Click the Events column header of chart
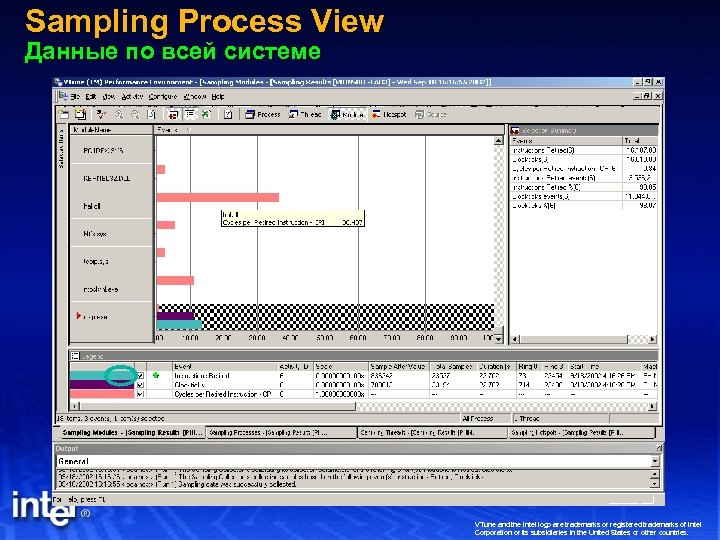The height and width of the screenshot is (540, 720). 329,130
